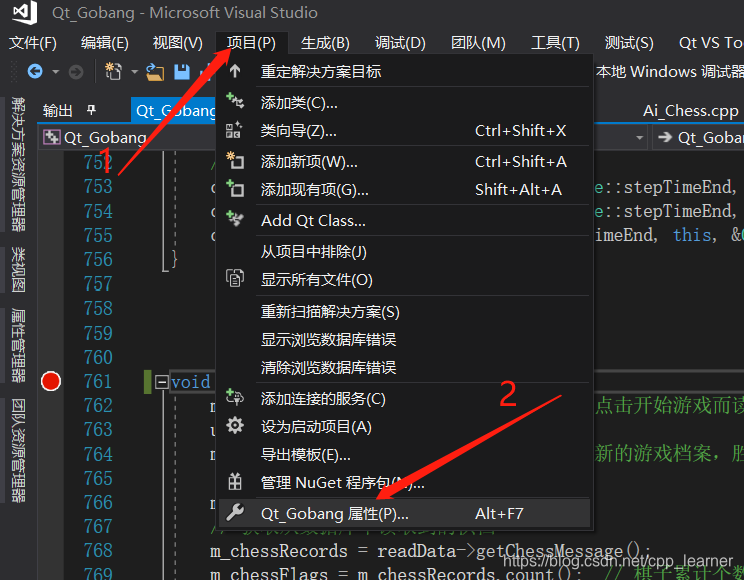
Task: Choose 显示所有文件(O) menu entry
Action: click(x=403, y=280)
